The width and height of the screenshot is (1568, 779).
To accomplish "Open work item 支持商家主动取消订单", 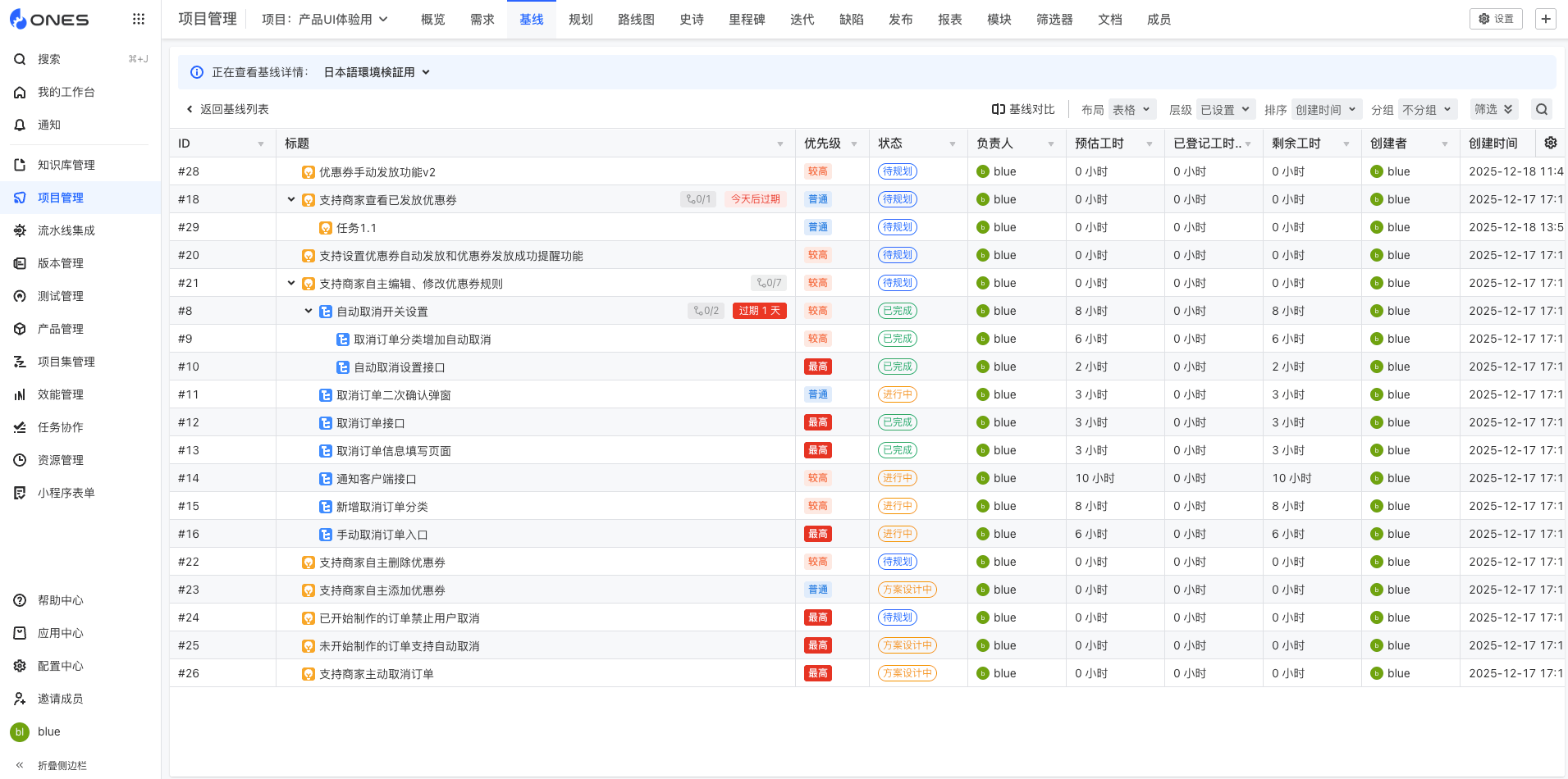I will [377, 673].
